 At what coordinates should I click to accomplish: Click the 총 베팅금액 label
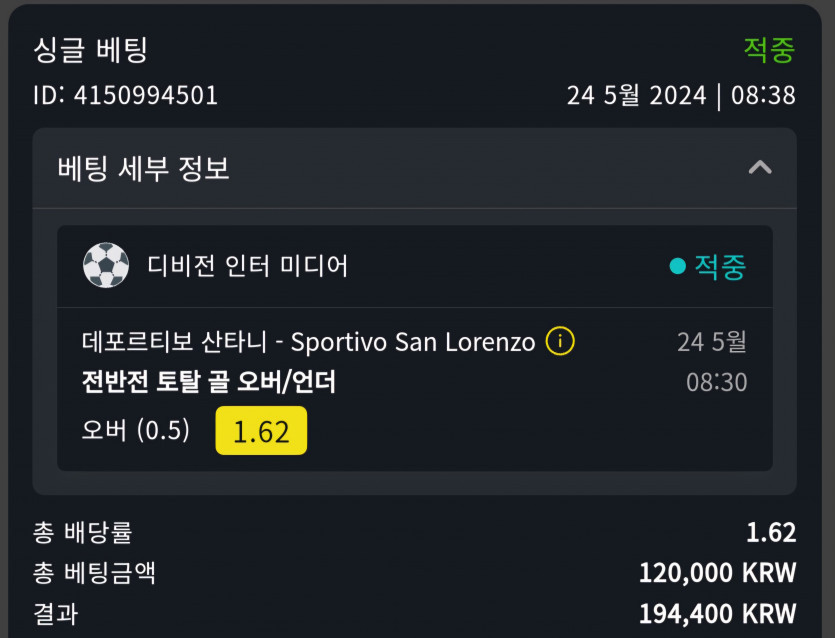tap(94, 573)
